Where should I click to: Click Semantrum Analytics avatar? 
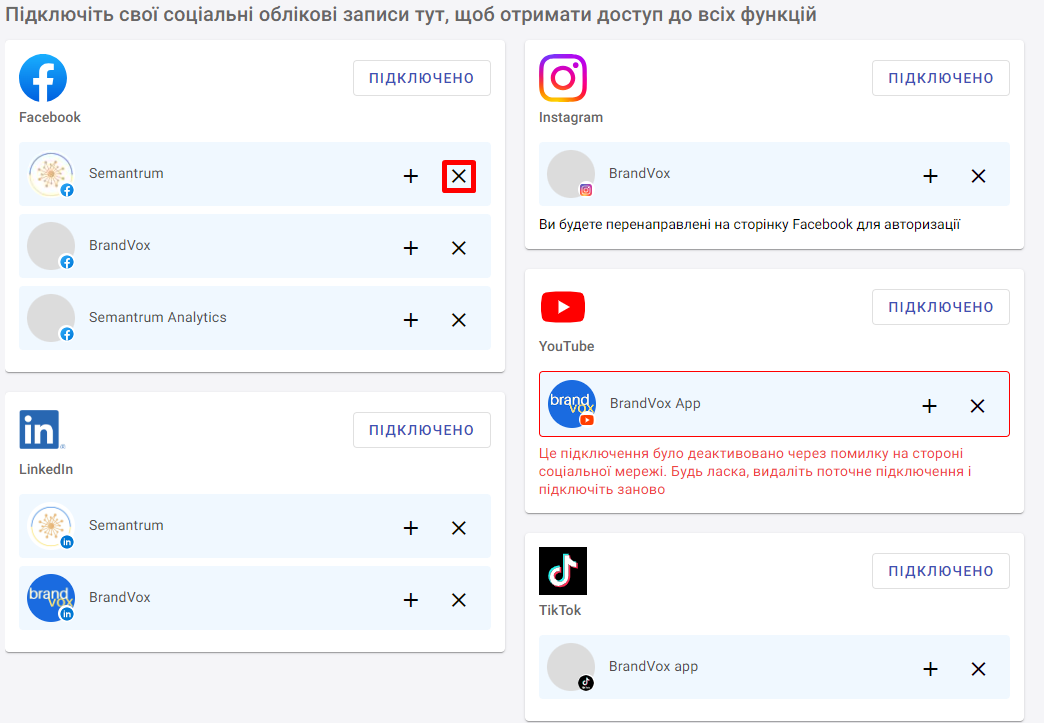pyautogui.click(x=51, y=318)
